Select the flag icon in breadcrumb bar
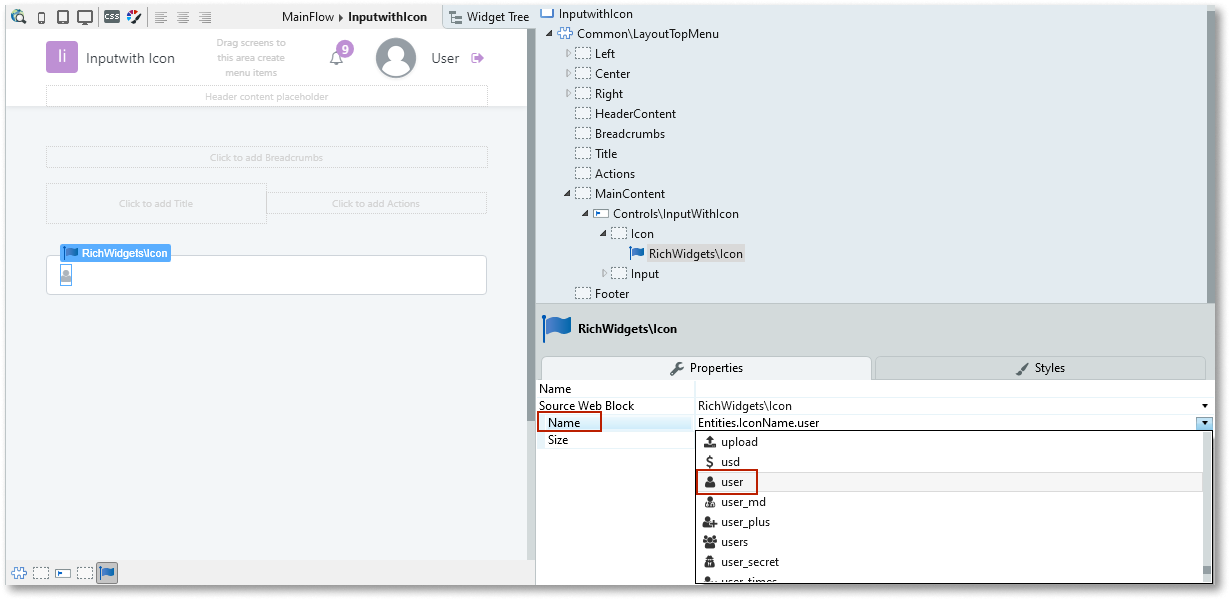 click(107, 573)
